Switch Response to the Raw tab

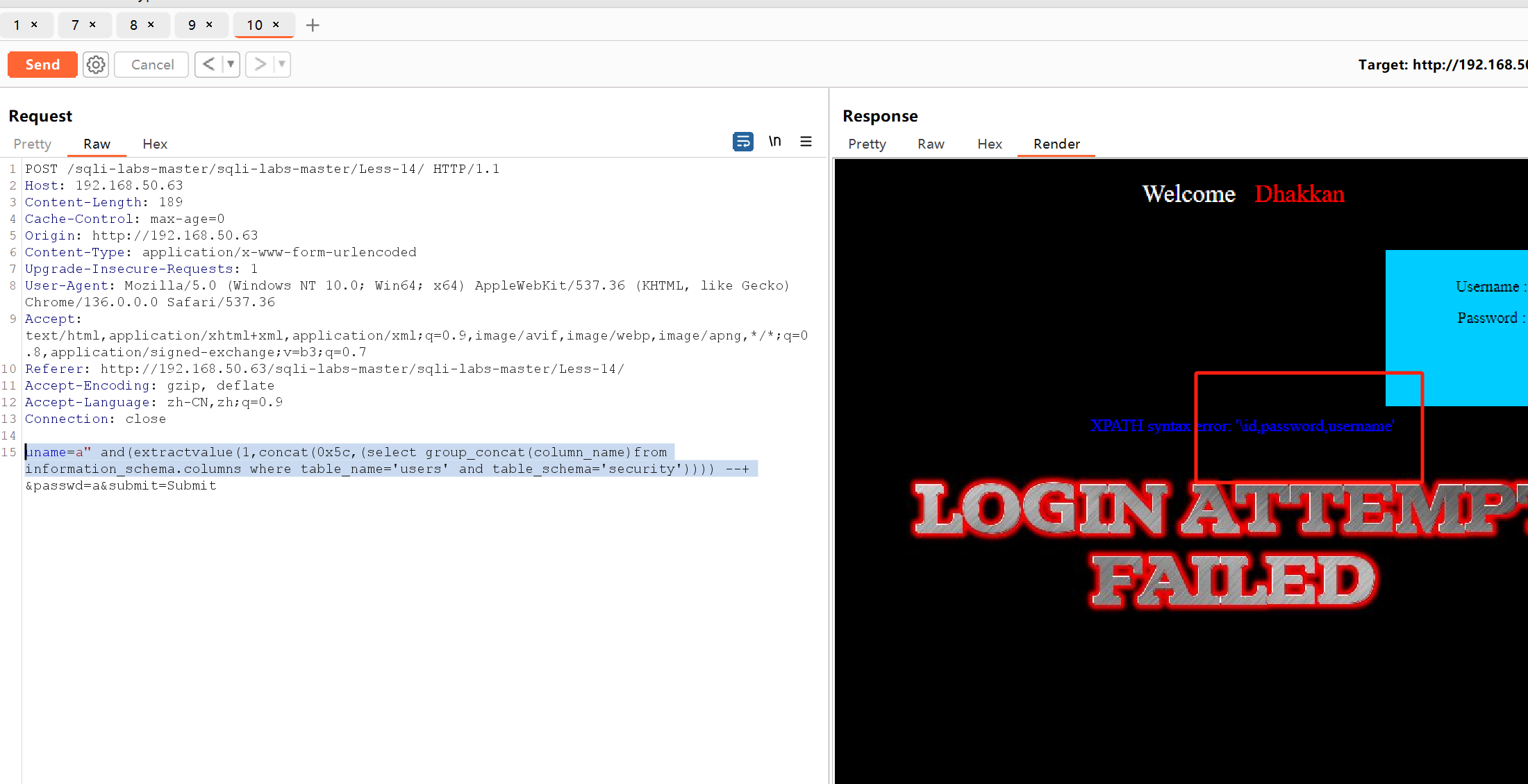point(931,144)
